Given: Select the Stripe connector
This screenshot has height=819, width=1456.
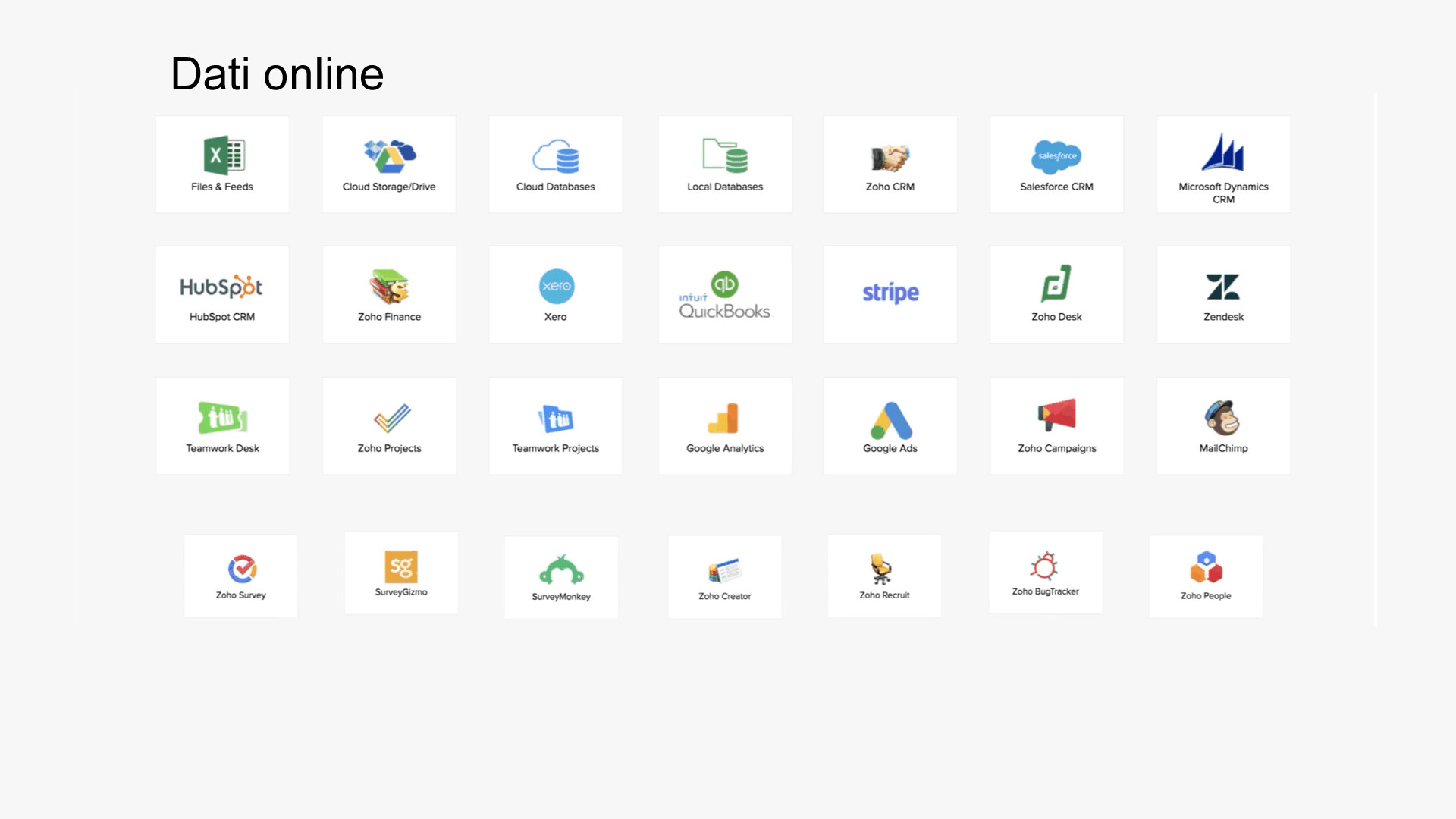Looking at the screenshot, I should (890, 294).
